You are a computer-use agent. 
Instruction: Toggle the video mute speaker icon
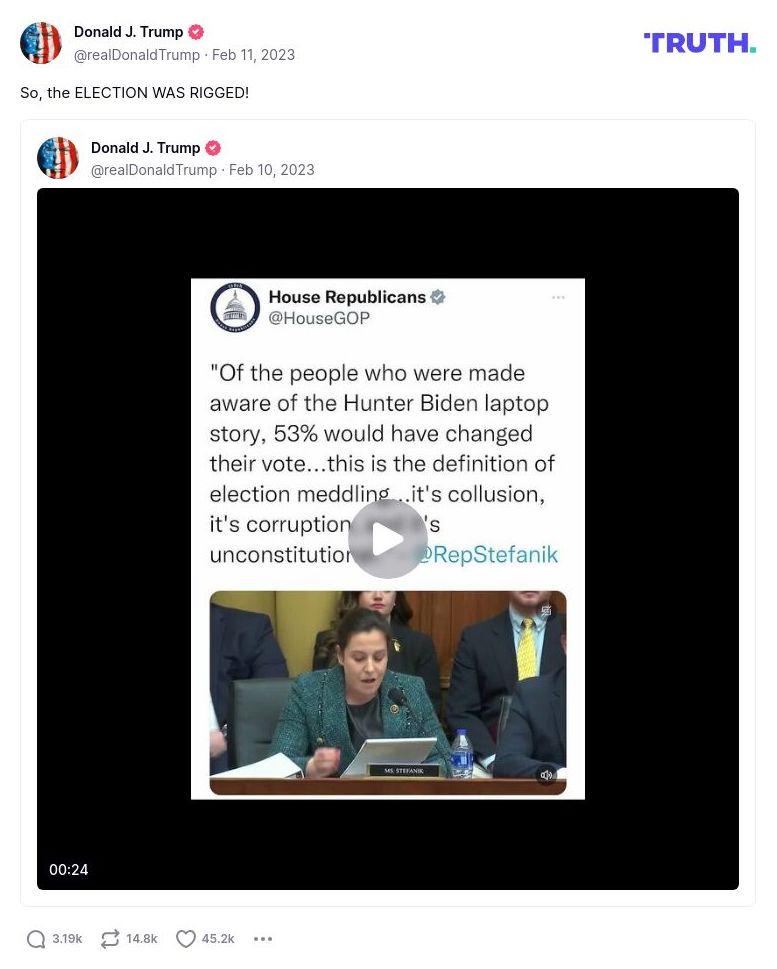click(546, 775)
